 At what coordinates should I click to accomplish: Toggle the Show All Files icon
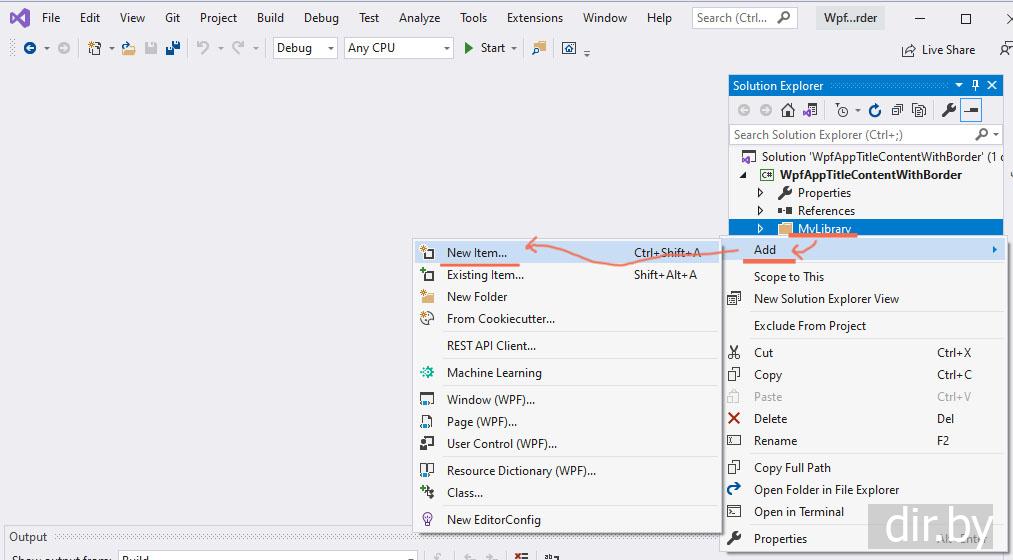pos(918,111)
